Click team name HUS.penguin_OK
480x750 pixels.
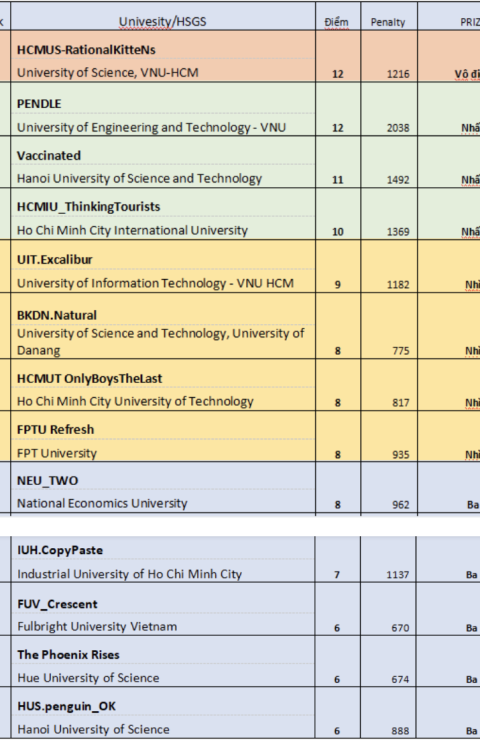pos(67,706)
